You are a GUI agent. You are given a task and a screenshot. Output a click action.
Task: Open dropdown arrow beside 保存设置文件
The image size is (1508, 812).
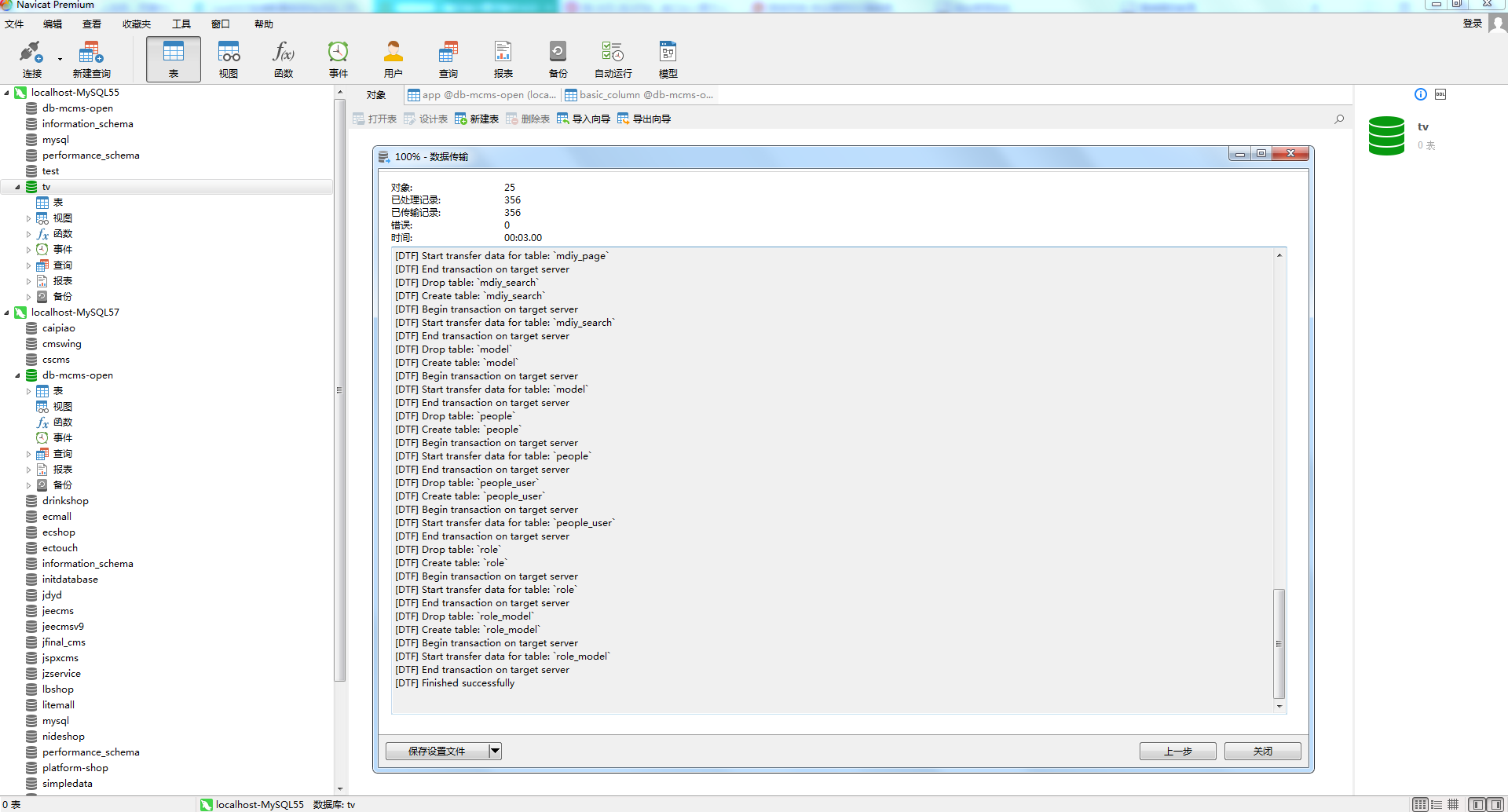point(495,751)
